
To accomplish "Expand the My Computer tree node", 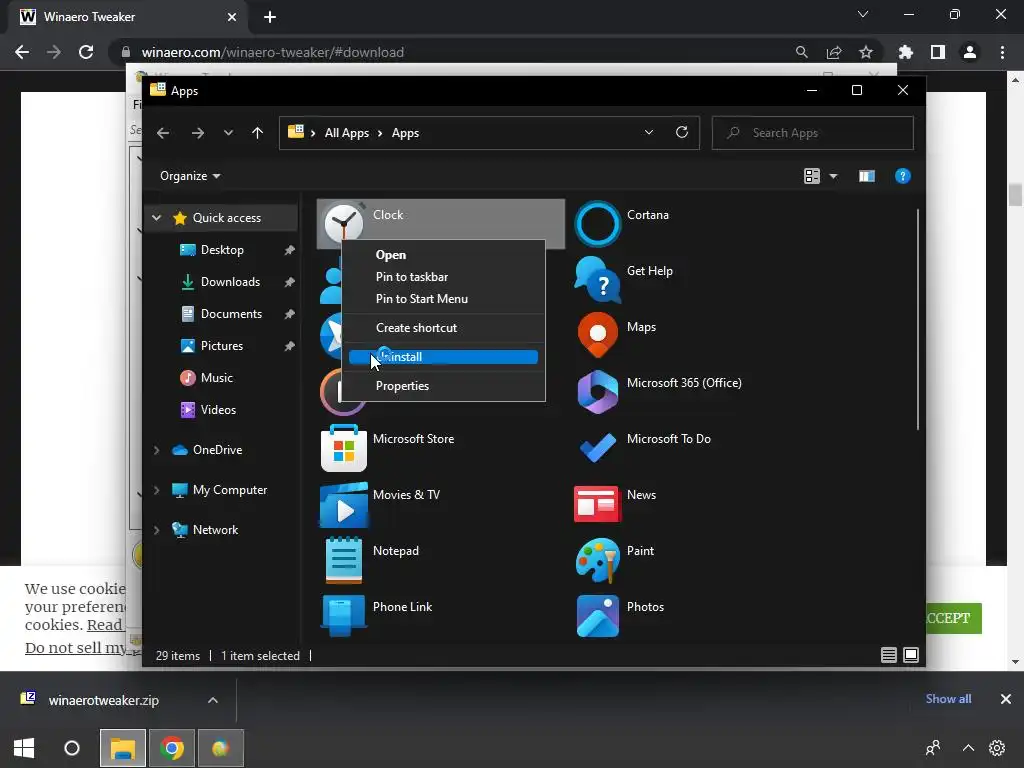I will (156, 490).
